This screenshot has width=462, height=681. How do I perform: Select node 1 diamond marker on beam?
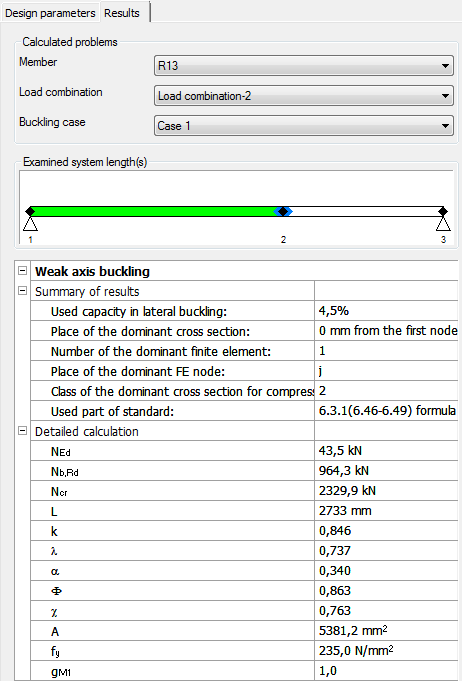click(30, 212)
